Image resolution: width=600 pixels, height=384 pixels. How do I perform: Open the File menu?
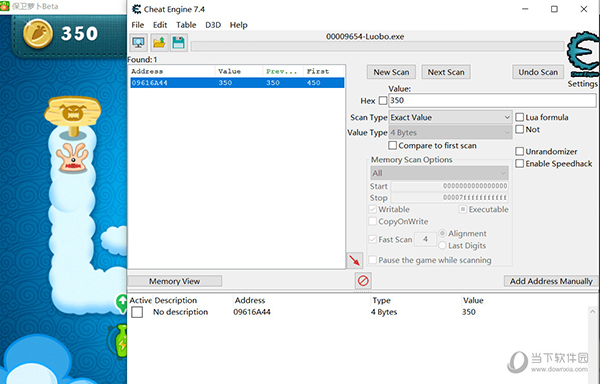click(138, 25)
